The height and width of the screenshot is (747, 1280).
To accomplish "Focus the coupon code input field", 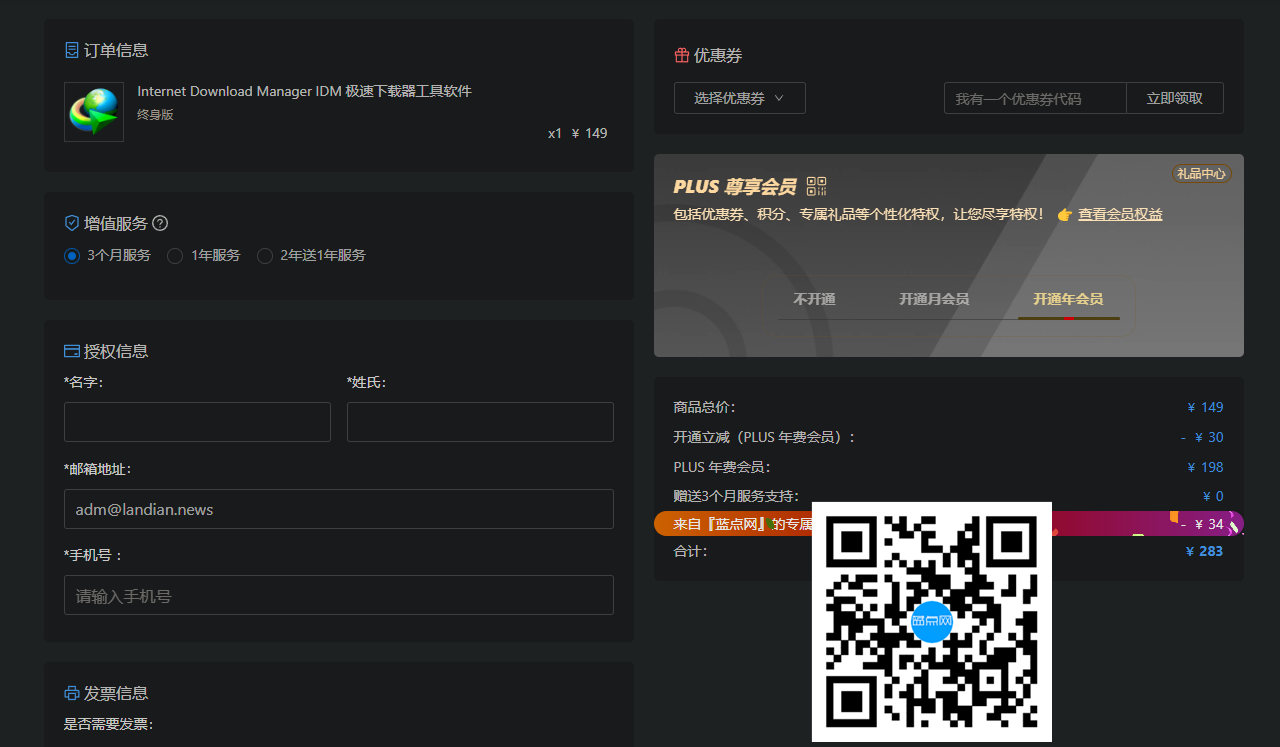I will pos(1035,98).
